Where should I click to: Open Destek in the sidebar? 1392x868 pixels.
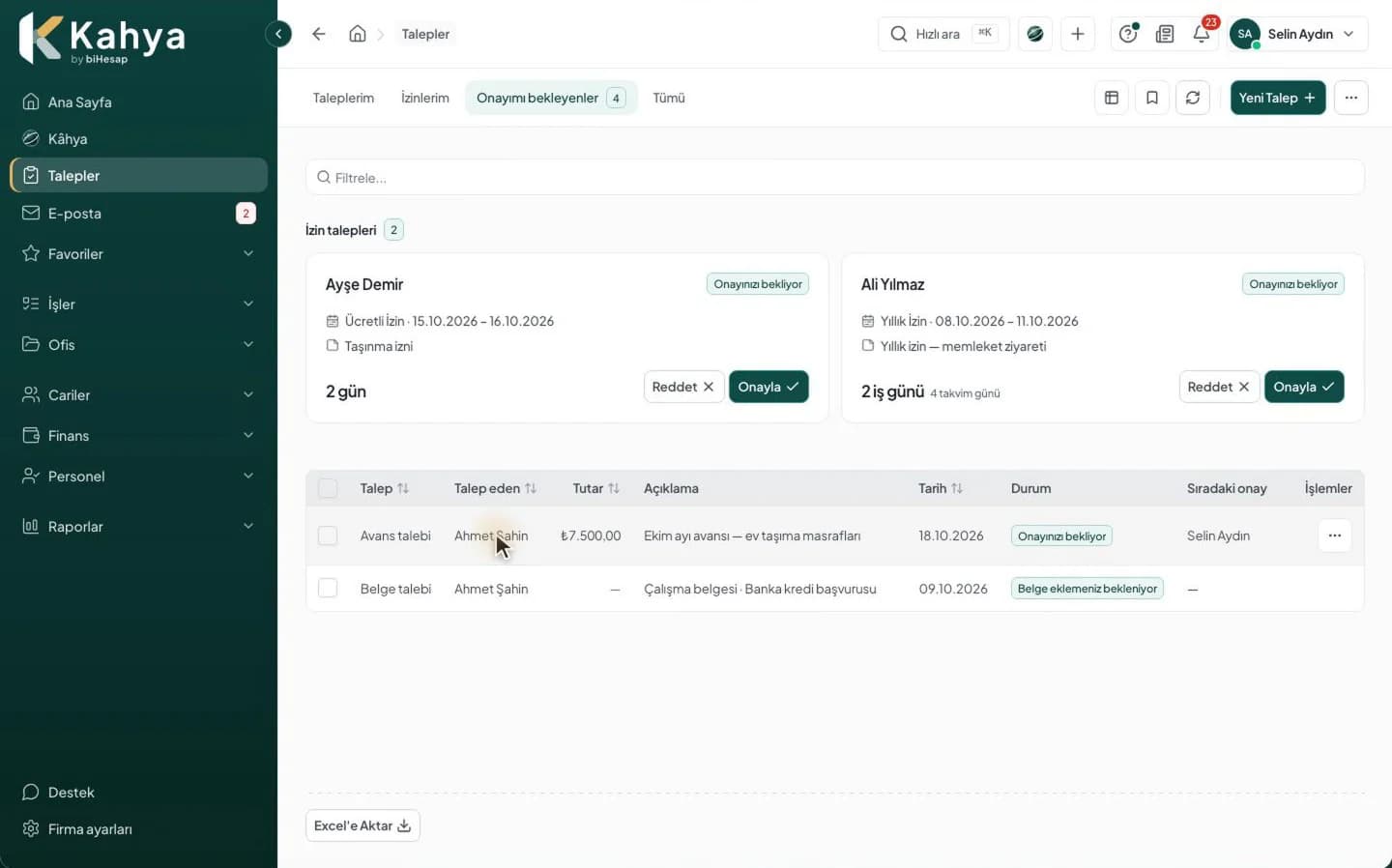point(138,792)
